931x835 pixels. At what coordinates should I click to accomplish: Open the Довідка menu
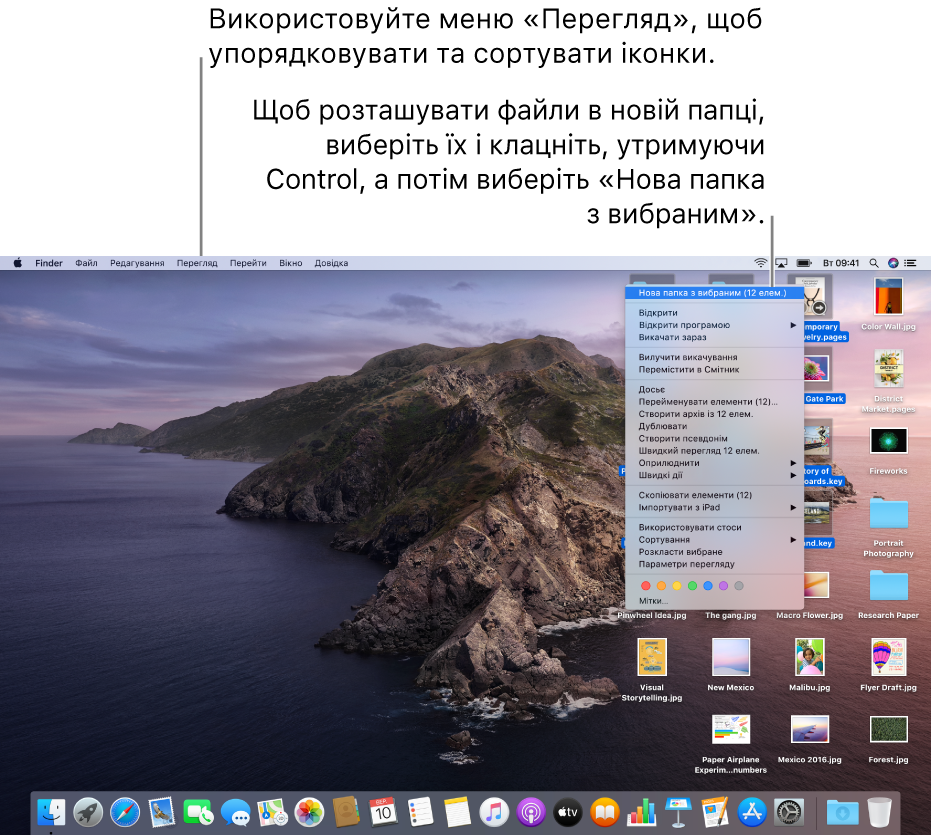tap(331, 262)
